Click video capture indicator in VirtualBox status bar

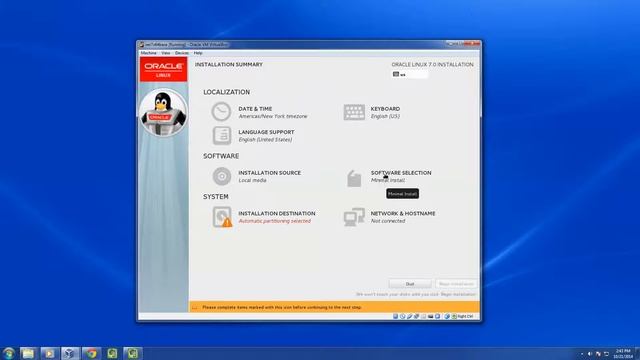(x=437, y=316)
